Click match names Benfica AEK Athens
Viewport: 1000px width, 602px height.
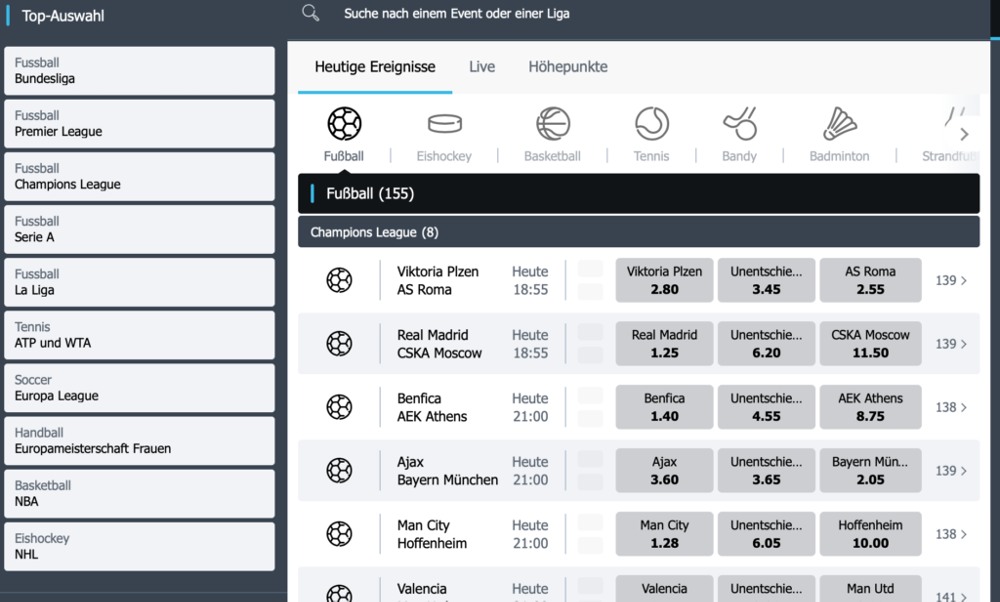(432, 407)
